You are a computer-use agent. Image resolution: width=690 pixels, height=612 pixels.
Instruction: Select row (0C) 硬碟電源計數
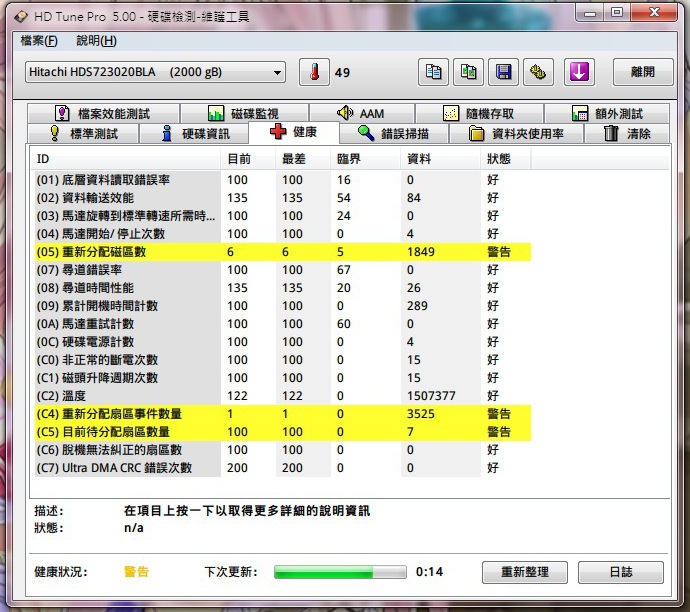[x=283, y=342]
